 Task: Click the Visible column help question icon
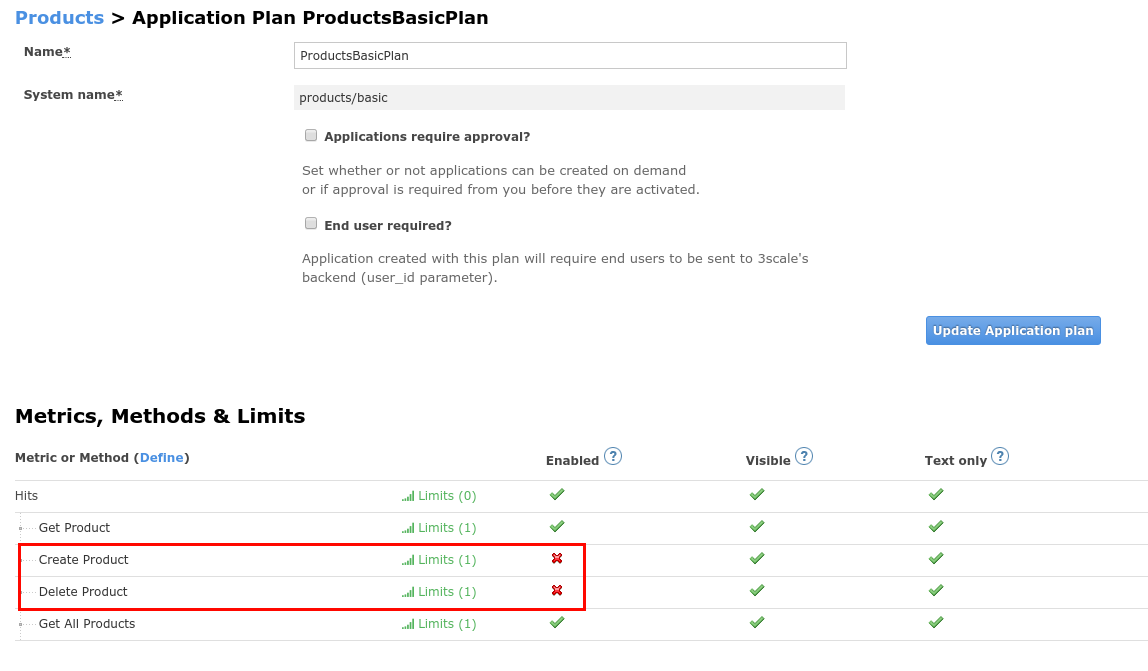coord(803,456)
